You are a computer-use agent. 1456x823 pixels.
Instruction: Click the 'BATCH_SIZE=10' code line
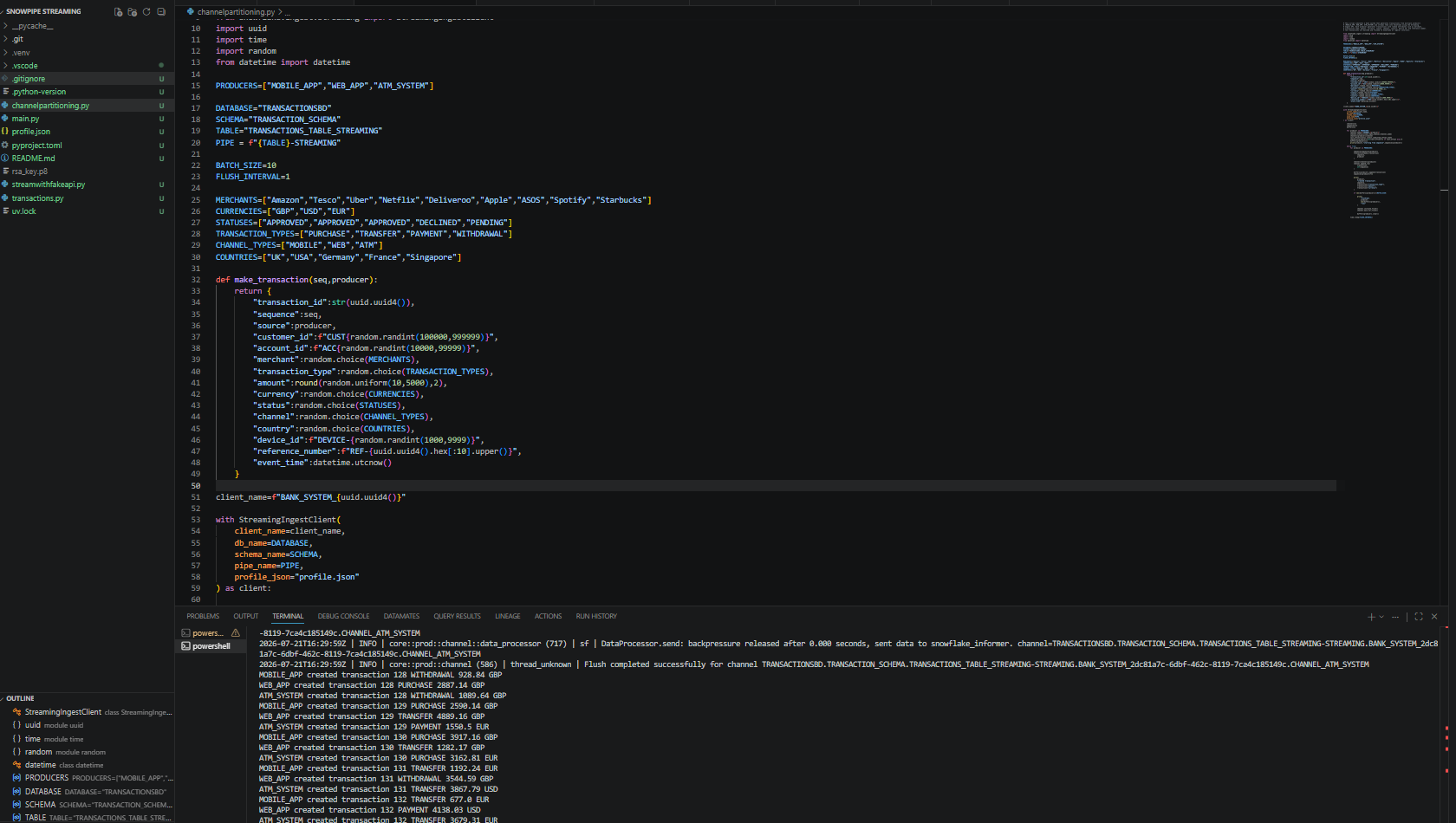tap(246, 165)
